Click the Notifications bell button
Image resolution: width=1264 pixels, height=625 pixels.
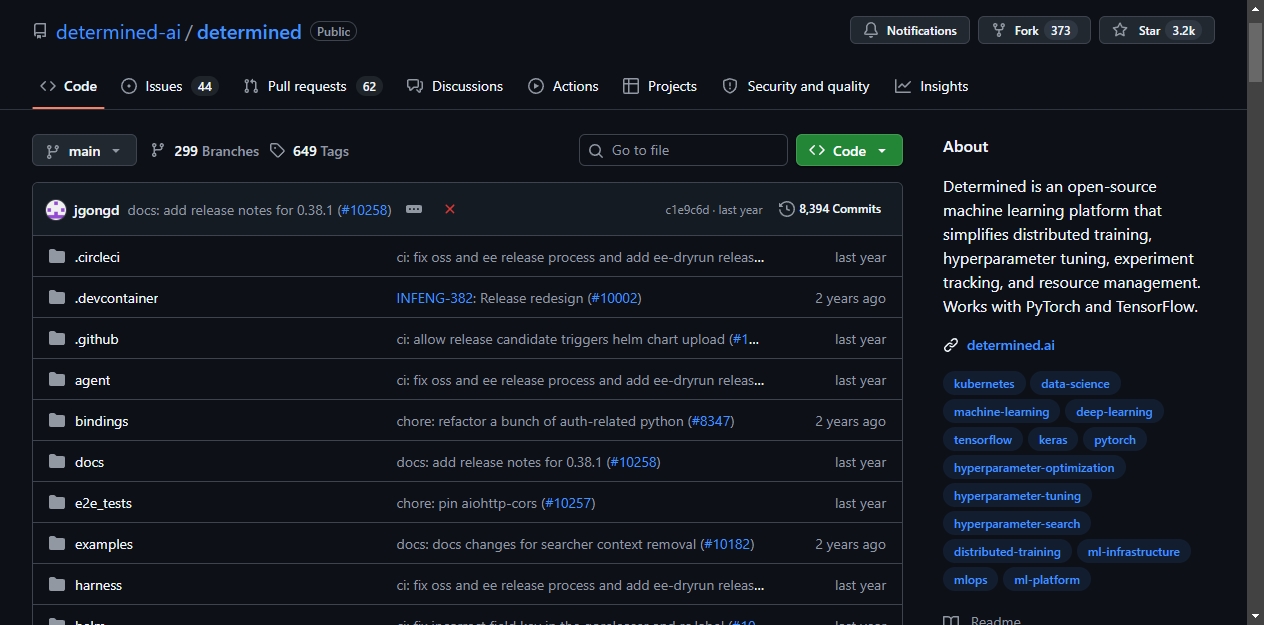[x=910, y=31]
